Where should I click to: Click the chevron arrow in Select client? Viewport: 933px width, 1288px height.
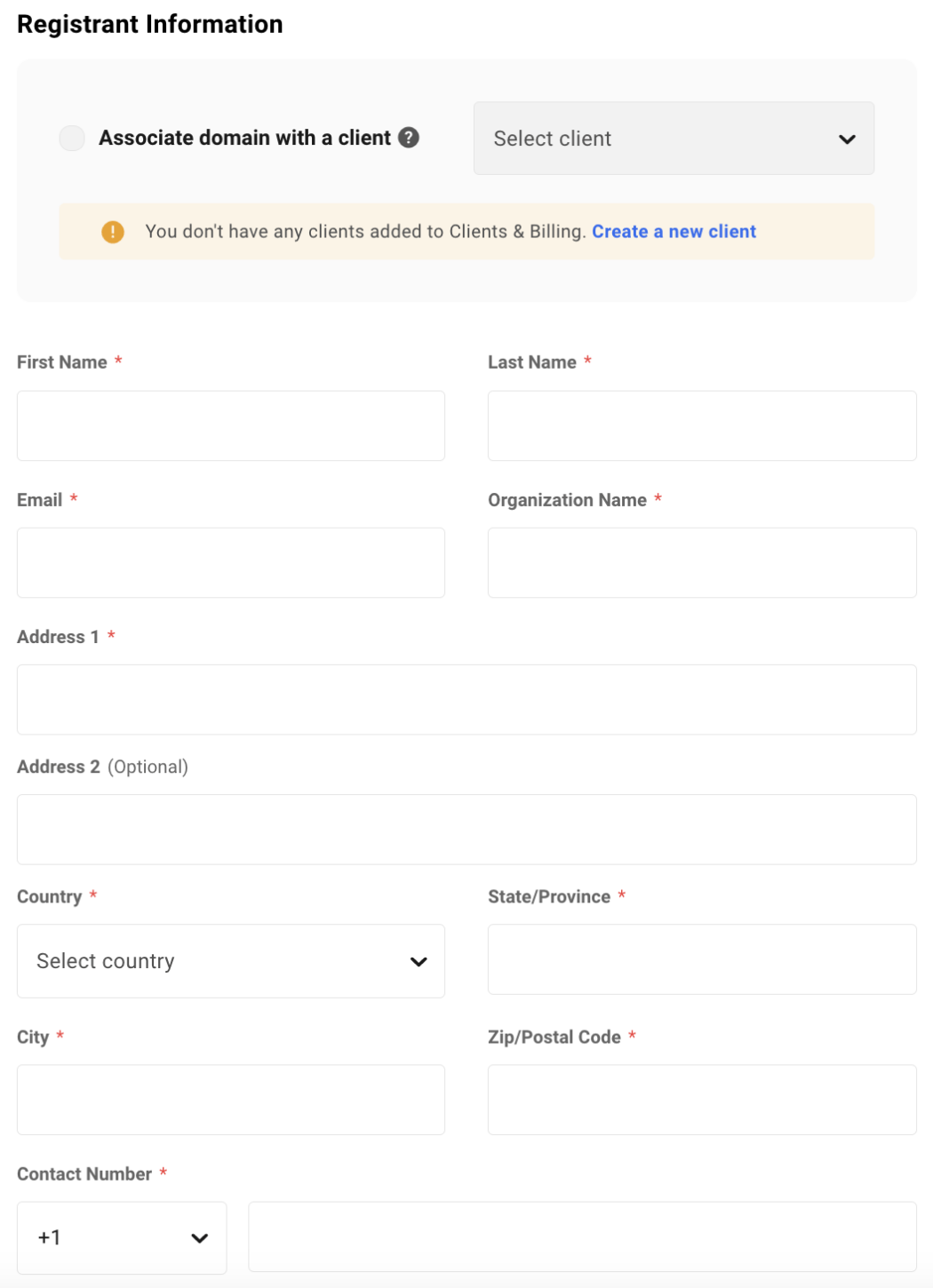[x=847, y=139]
